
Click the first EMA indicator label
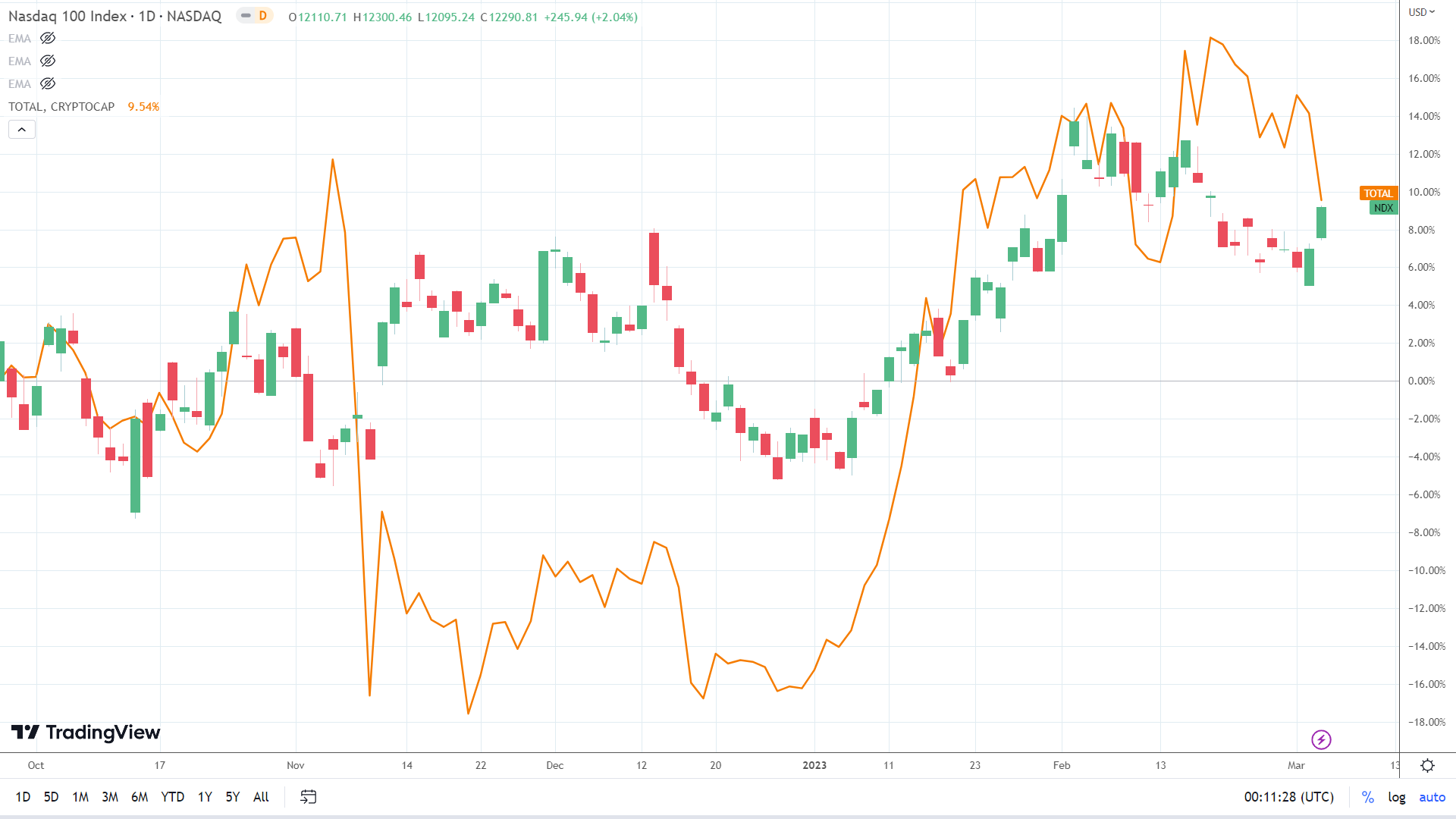[20, 39]
